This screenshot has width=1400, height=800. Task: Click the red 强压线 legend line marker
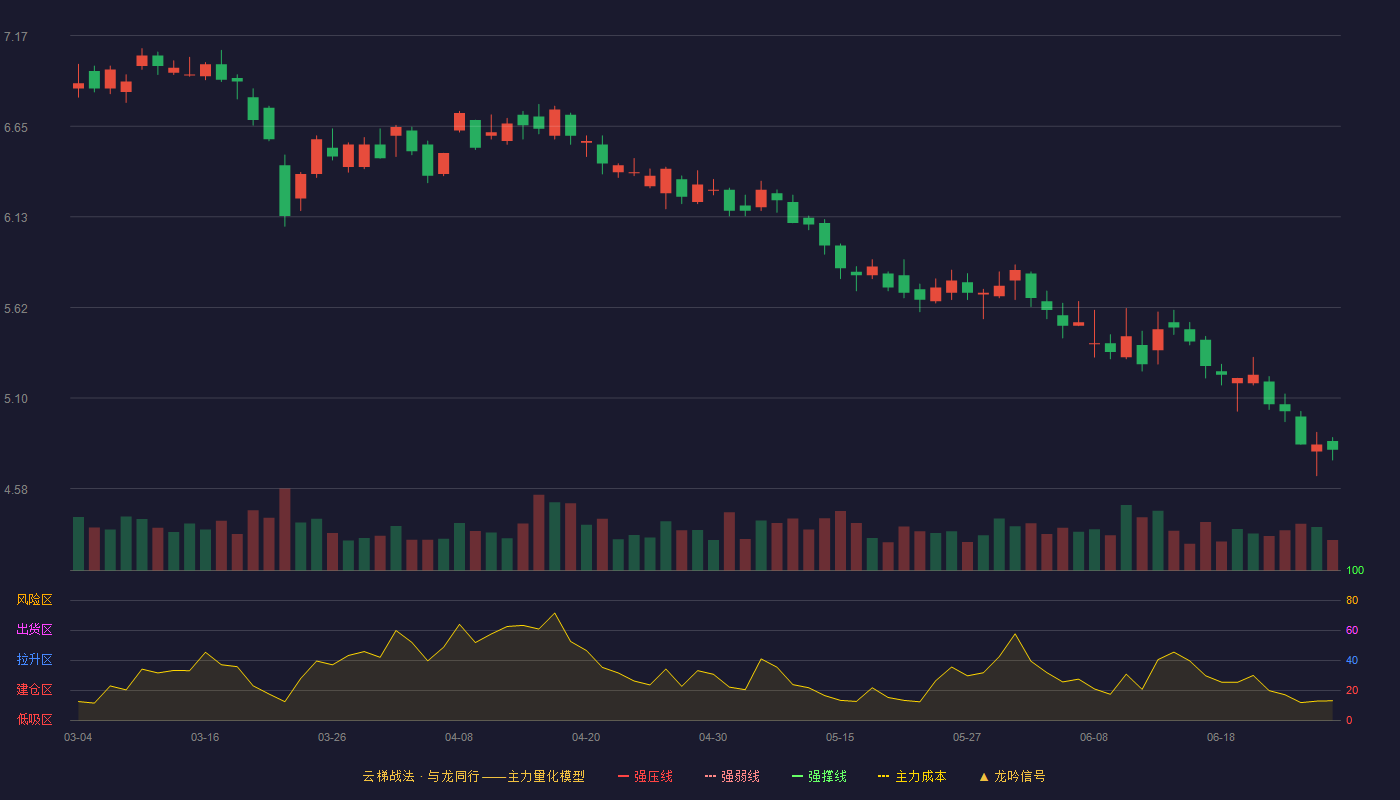(x=623, y=776)
